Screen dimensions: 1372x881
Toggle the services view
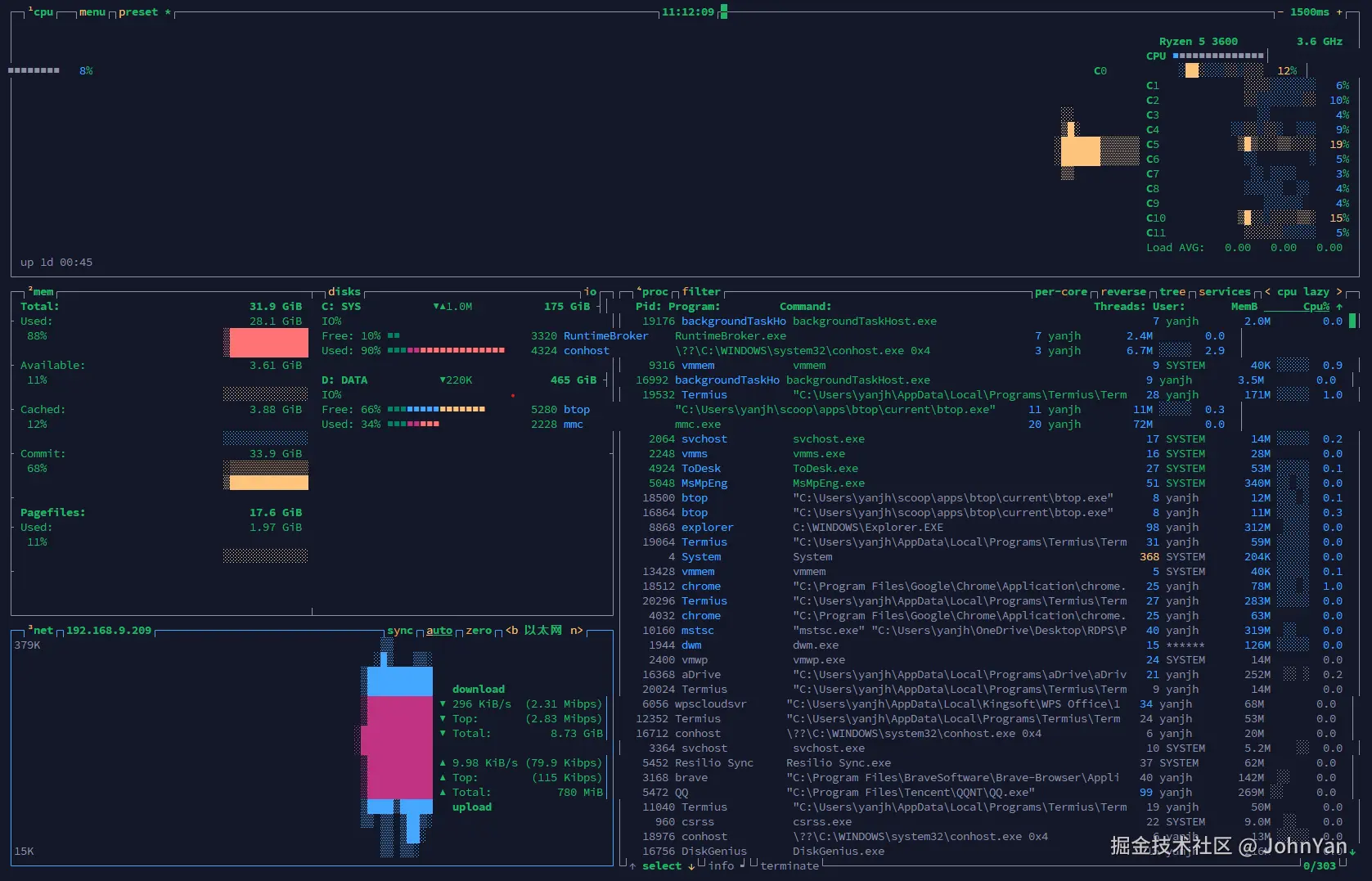point(1225,292)
